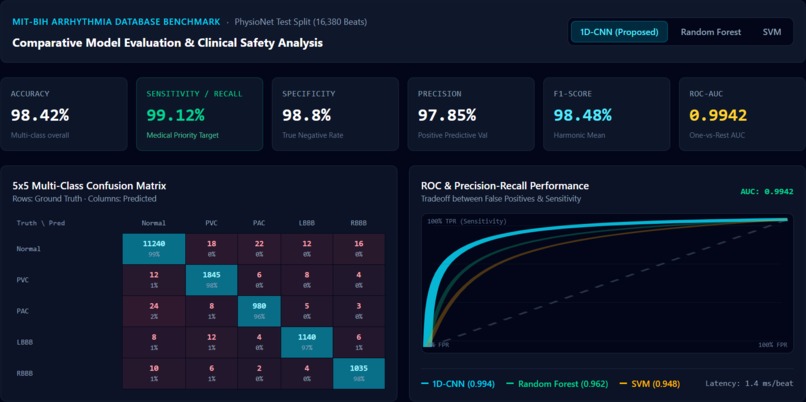The height and width of the screenshot is (402, 806).
Task: Open the Accuracy 98.42% metric card
Action: click(x=64, y=114)
